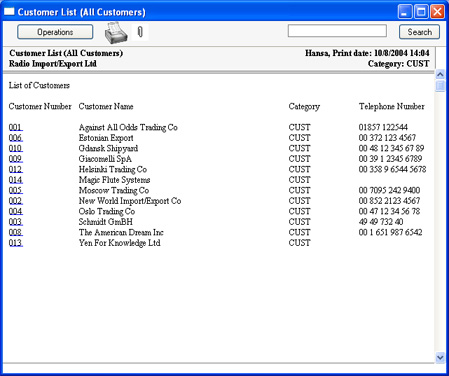Open customer number 006 link
The width and height of the screenshot is (449, 376).
point(16,138)
